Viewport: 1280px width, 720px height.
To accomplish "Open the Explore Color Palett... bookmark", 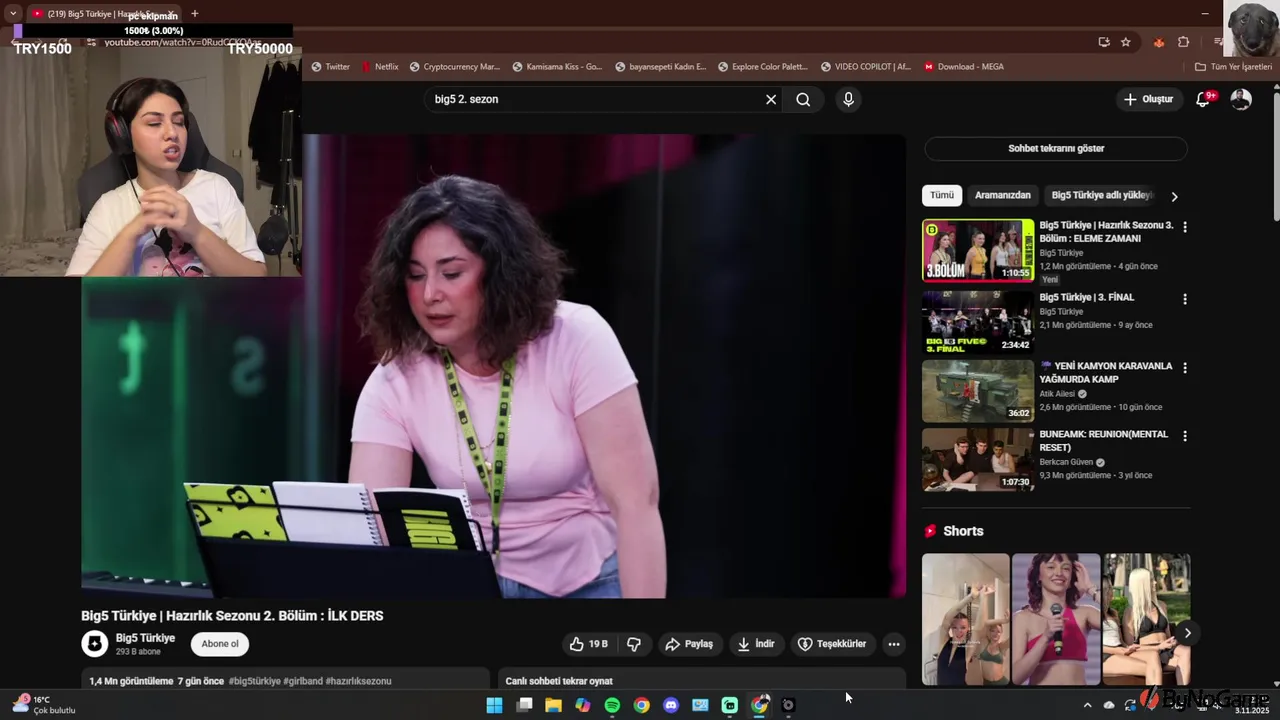I will click(762, 67).
